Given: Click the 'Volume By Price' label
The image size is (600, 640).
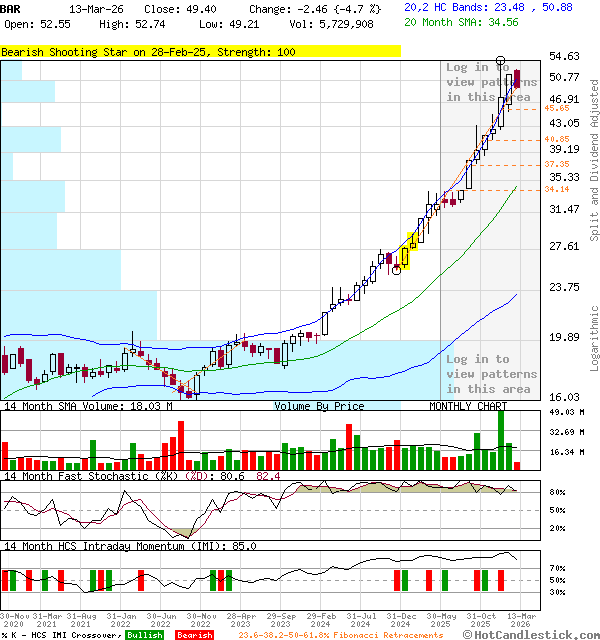Looking at the screenshot, I should click(x=319, y=406).
